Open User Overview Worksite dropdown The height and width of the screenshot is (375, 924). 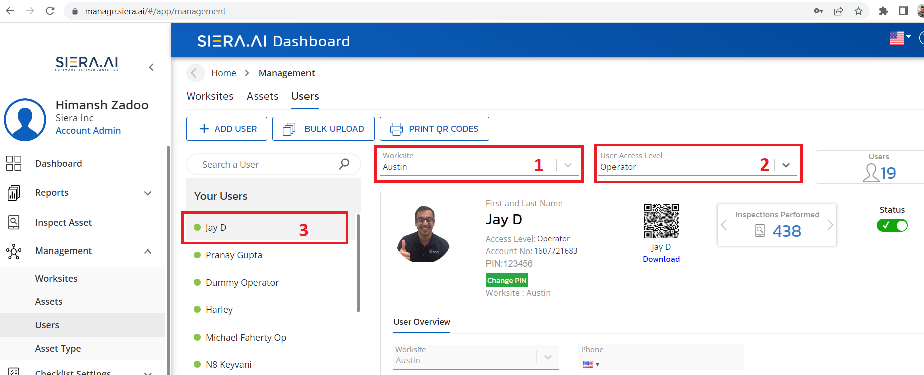pyautogui.click(x=476, y=357)
